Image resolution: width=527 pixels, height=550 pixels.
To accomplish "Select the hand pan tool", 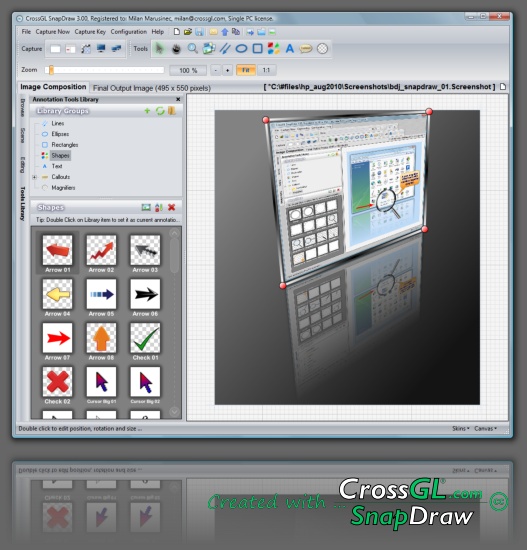I will pyautogui.click(x=176, y=49).
